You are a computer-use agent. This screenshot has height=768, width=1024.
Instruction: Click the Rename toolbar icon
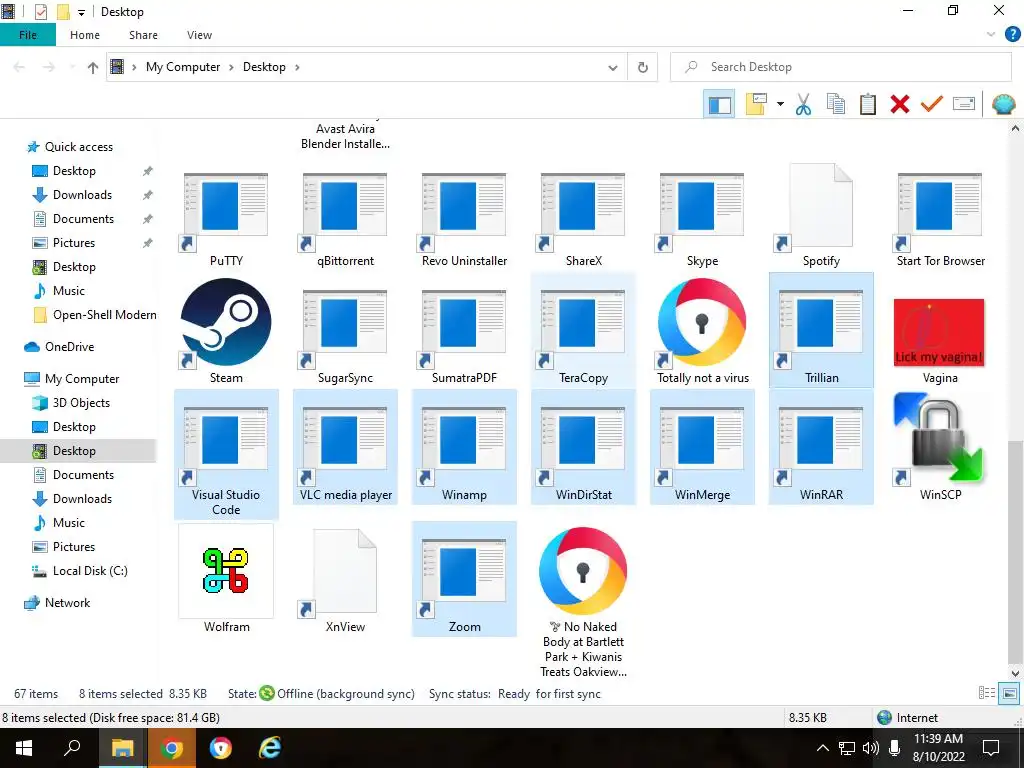[964, 104]
